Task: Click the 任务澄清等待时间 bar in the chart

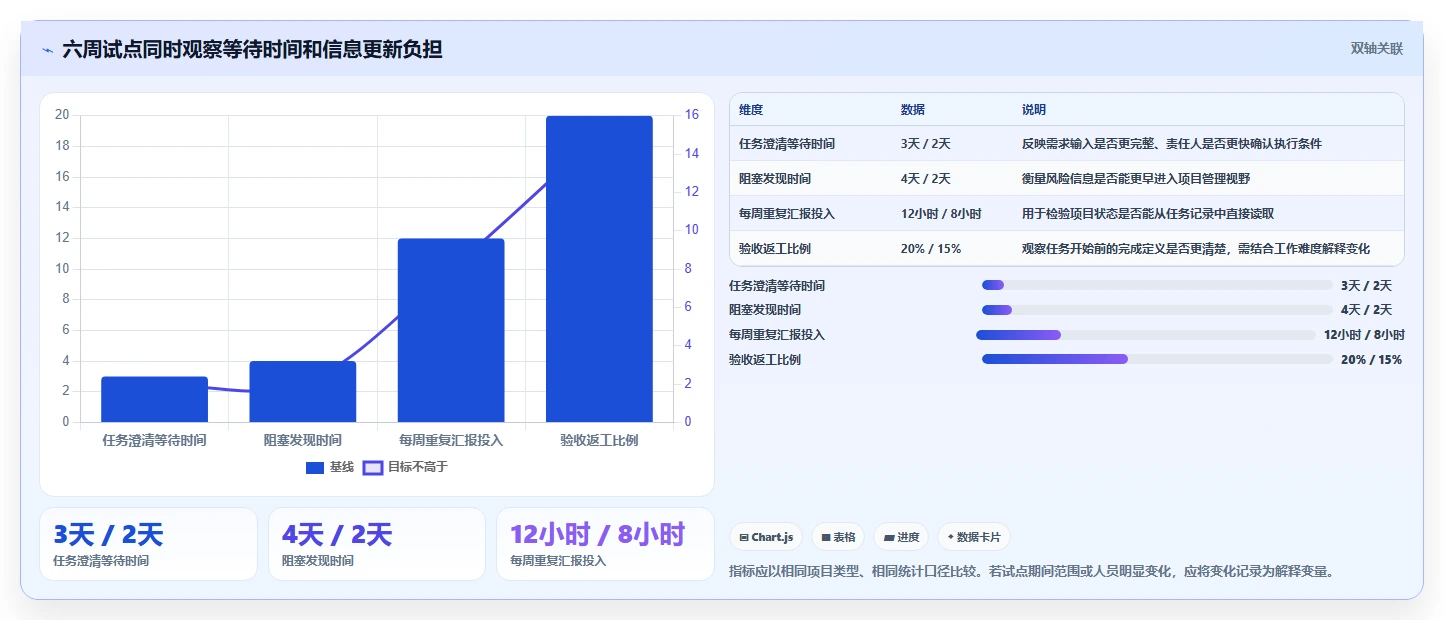Action: point(154,399)
